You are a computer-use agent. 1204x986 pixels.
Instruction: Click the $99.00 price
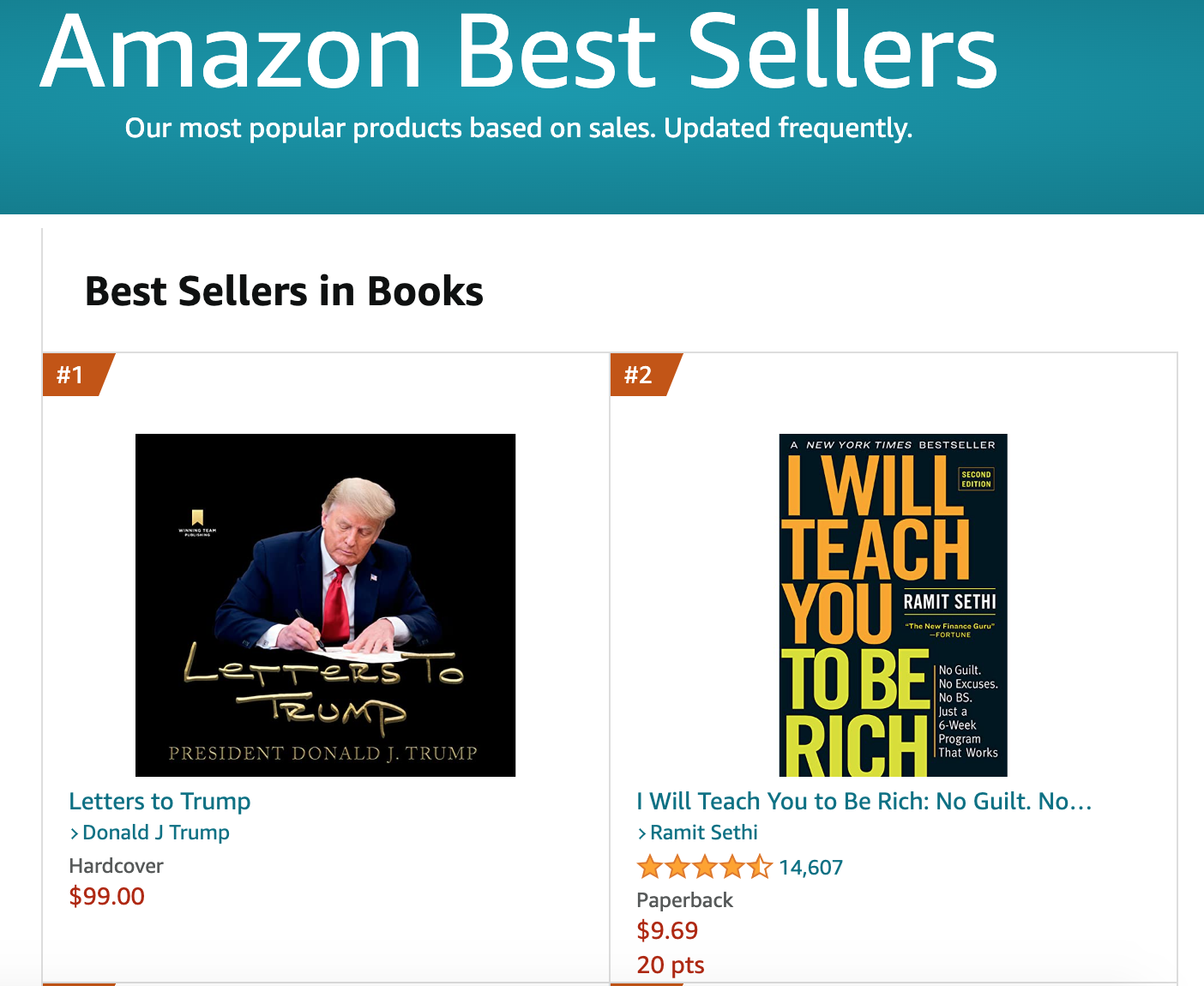(x=106, y=897)
